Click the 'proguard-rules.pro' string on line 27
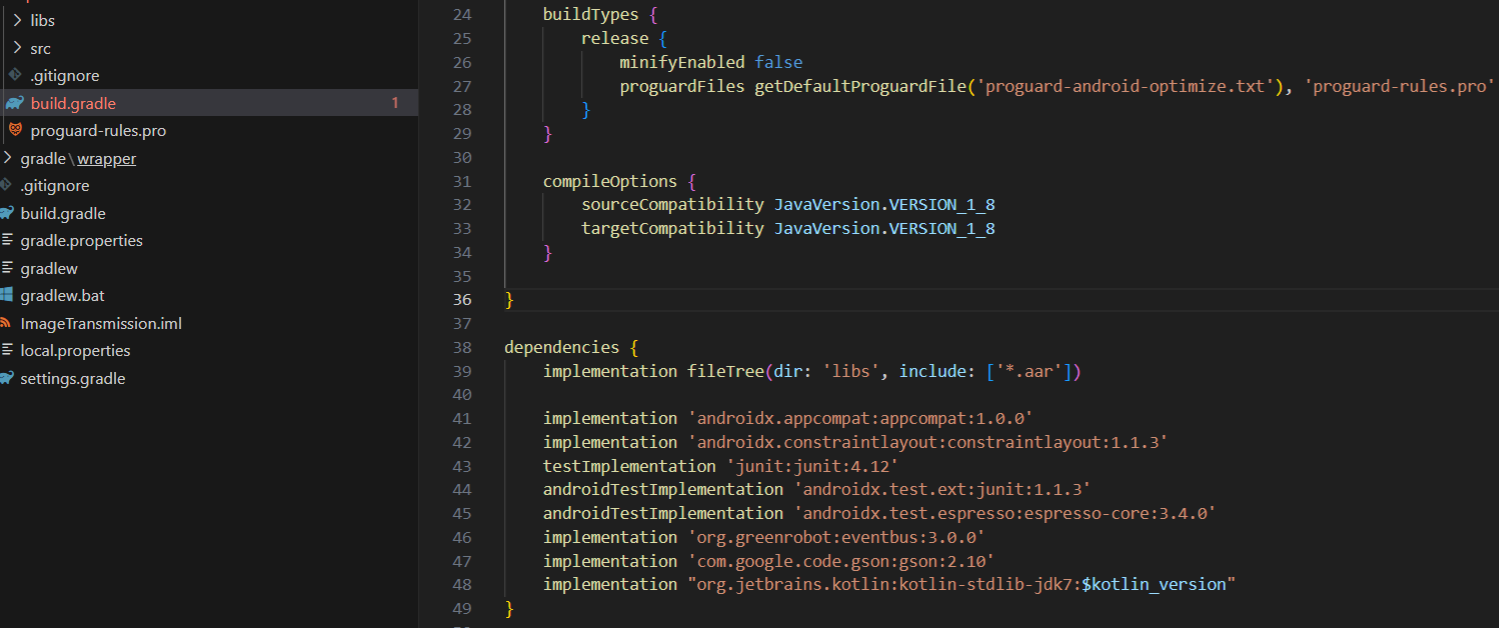This screenshot has width=1499, height=628. click(x=1399, y=86)
